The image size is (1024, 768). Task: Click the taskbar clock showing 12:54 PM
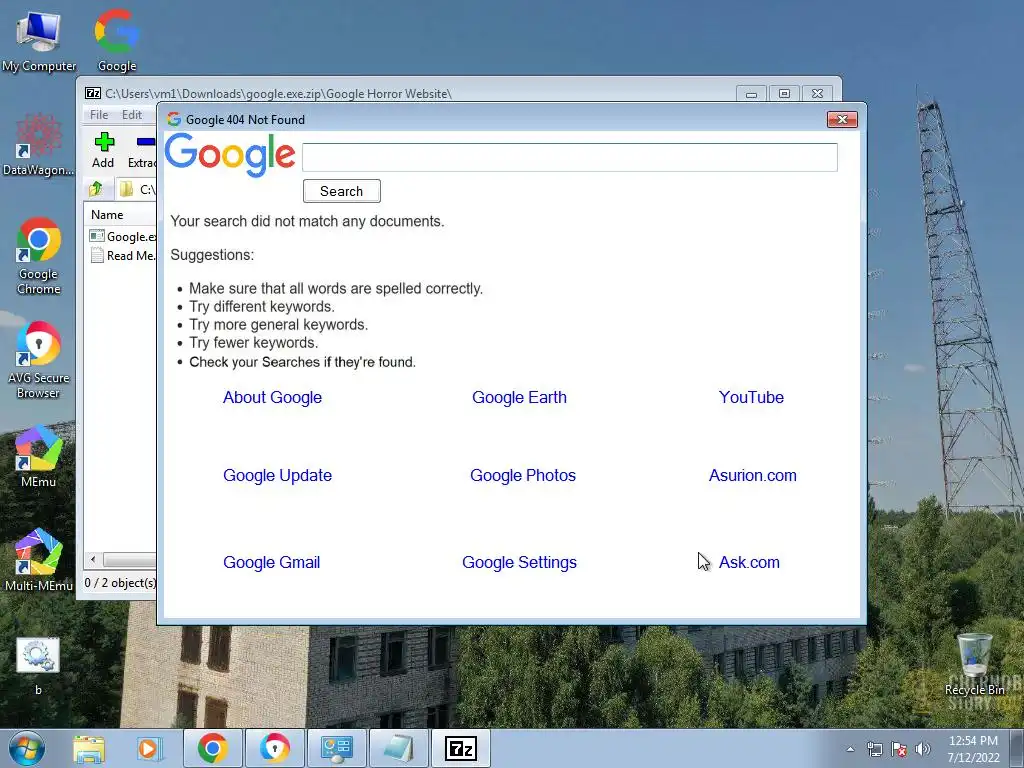pyautogui.click(x=973, y=749)
